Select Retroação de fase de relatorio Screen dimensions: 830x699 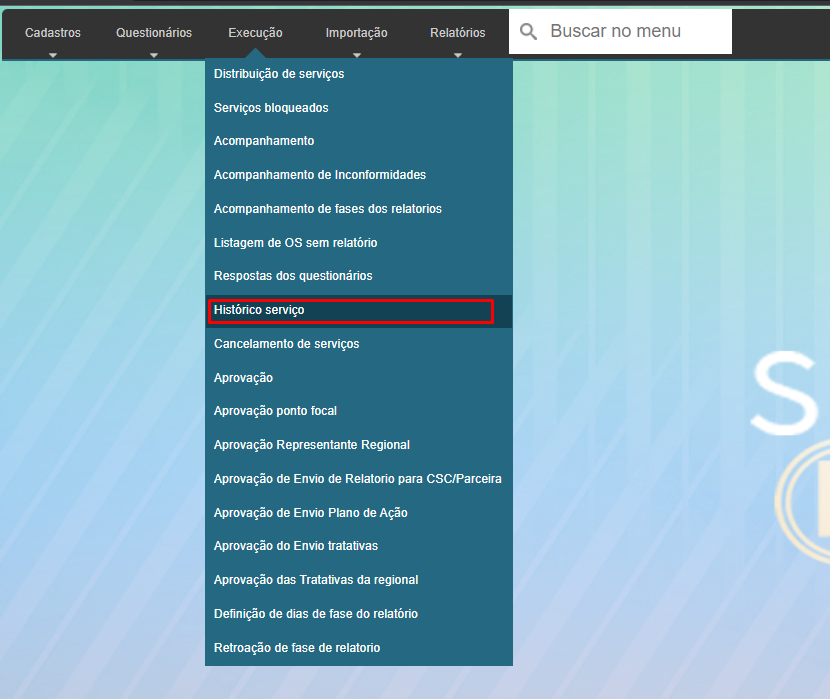coord(297,648)
